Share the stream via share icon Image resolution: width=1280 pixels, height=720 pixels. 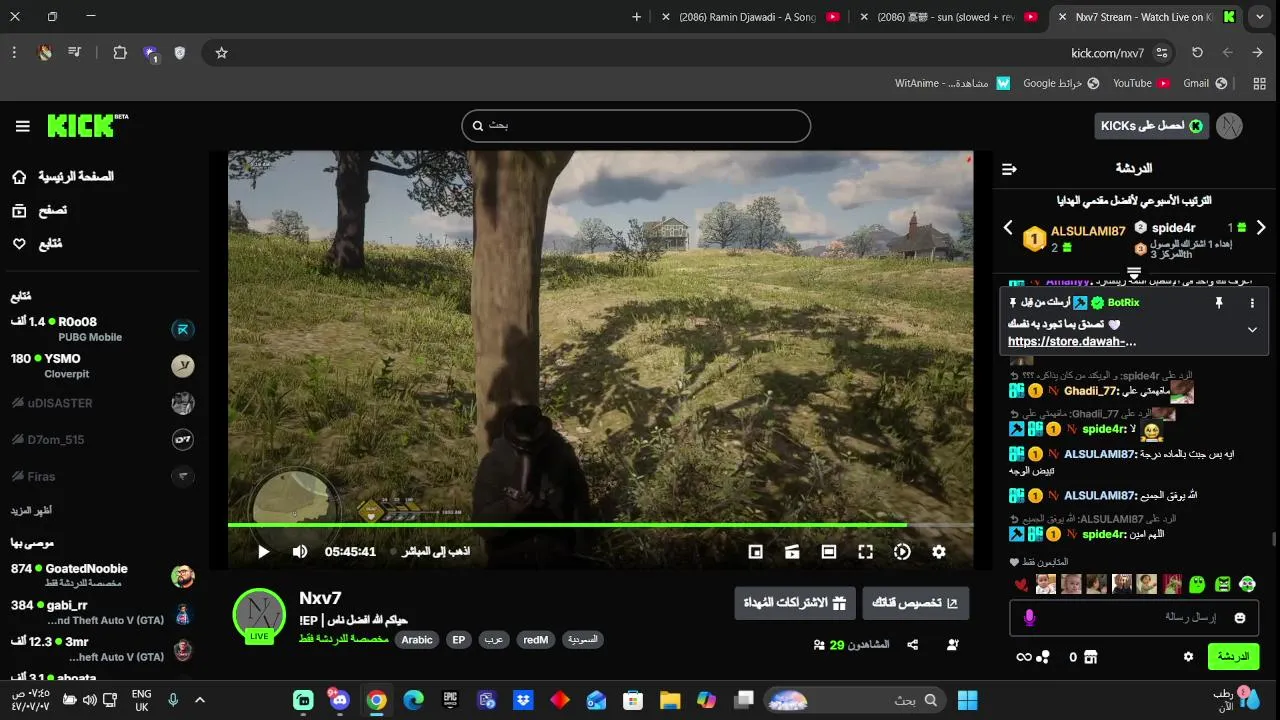pyautogui.click(x=913, y=645)
